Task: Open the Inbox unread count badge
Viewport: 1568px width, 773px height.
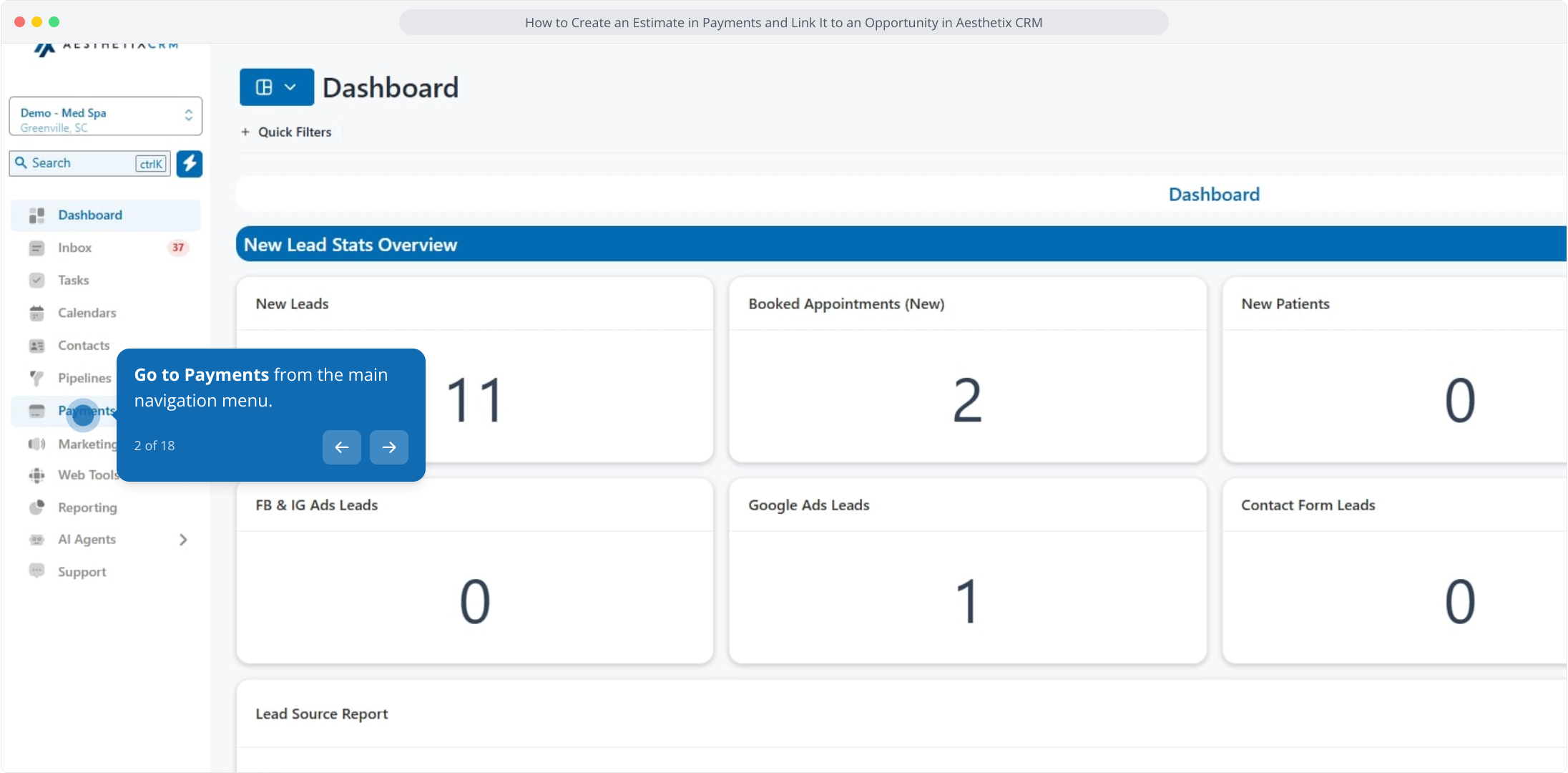Action: pos(177,248)
